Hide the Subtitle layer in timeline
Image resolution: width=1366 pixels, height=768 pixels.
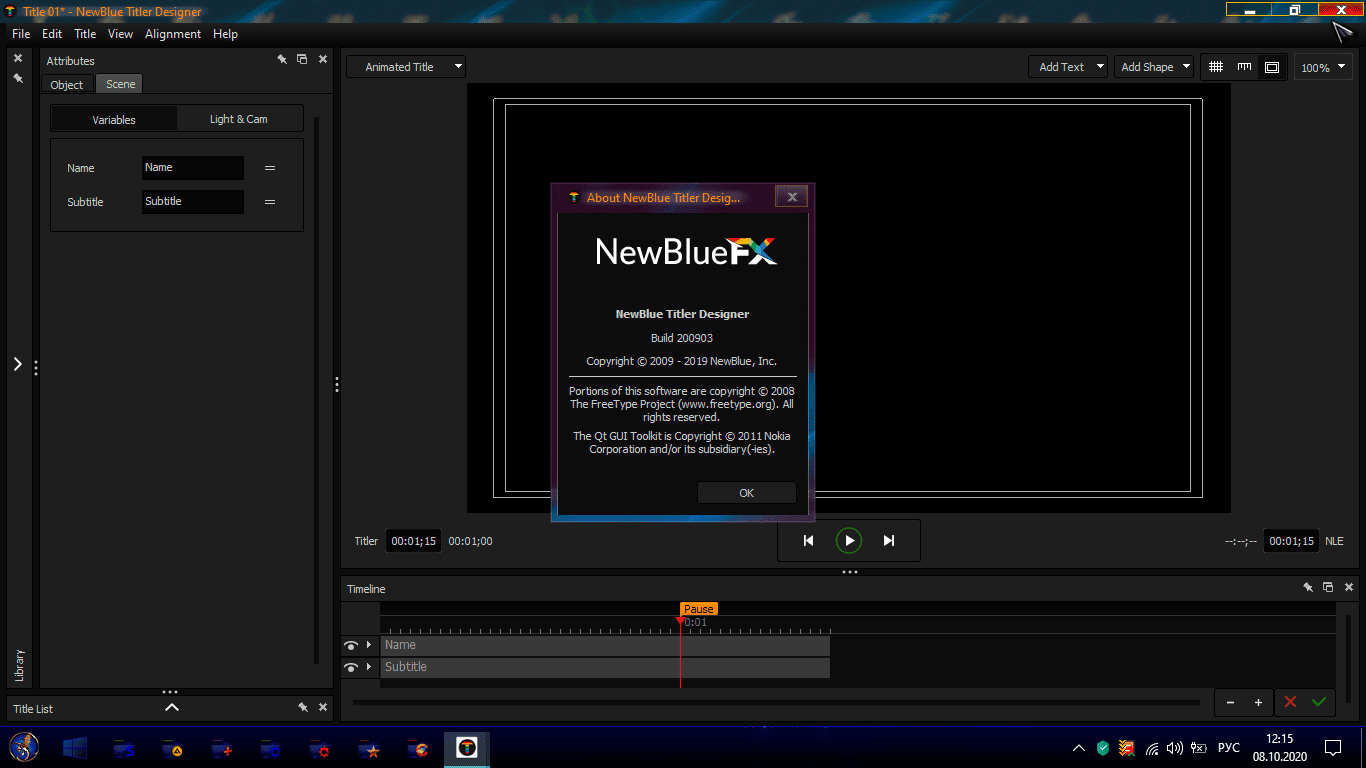point(351,667)
